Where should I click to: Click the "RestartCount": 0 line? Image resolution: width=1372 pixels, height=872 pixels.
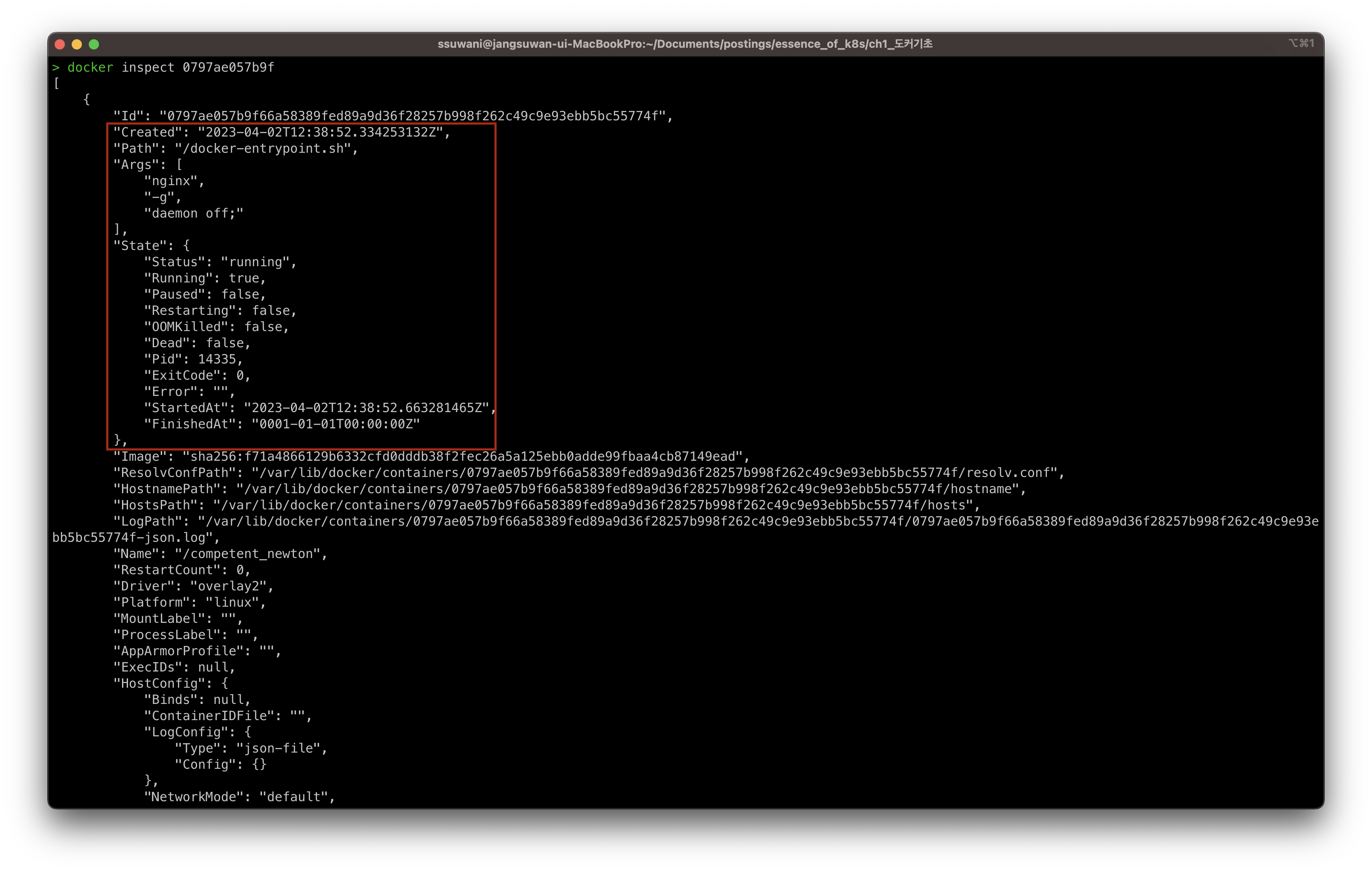pos(182,570)
